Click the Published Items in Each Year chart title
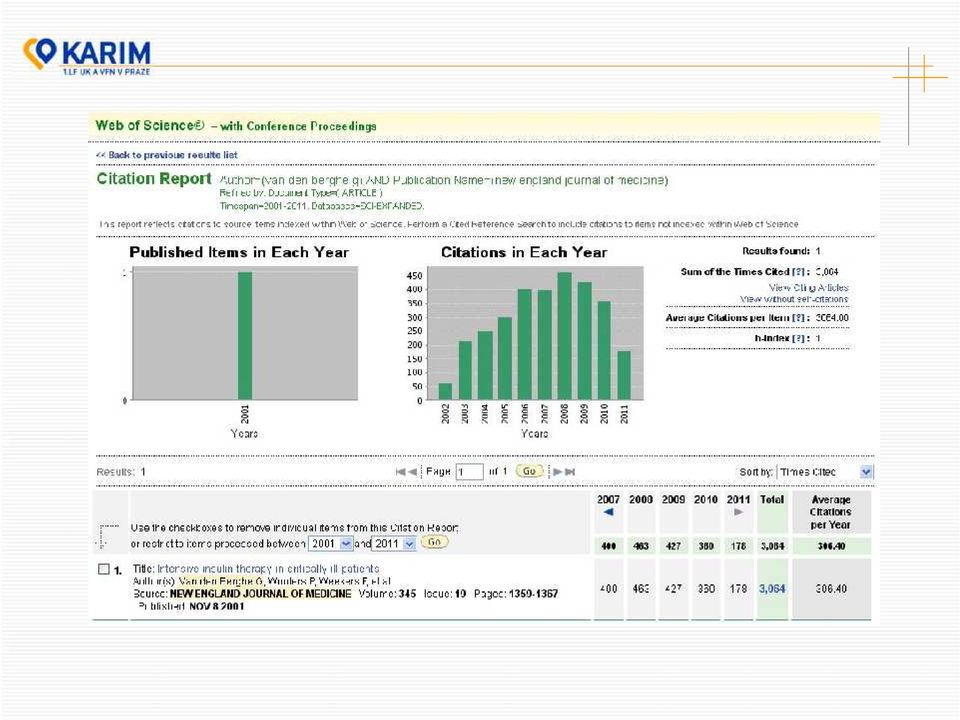The height and width of the screenshot is (720, 960). point(239,252)
